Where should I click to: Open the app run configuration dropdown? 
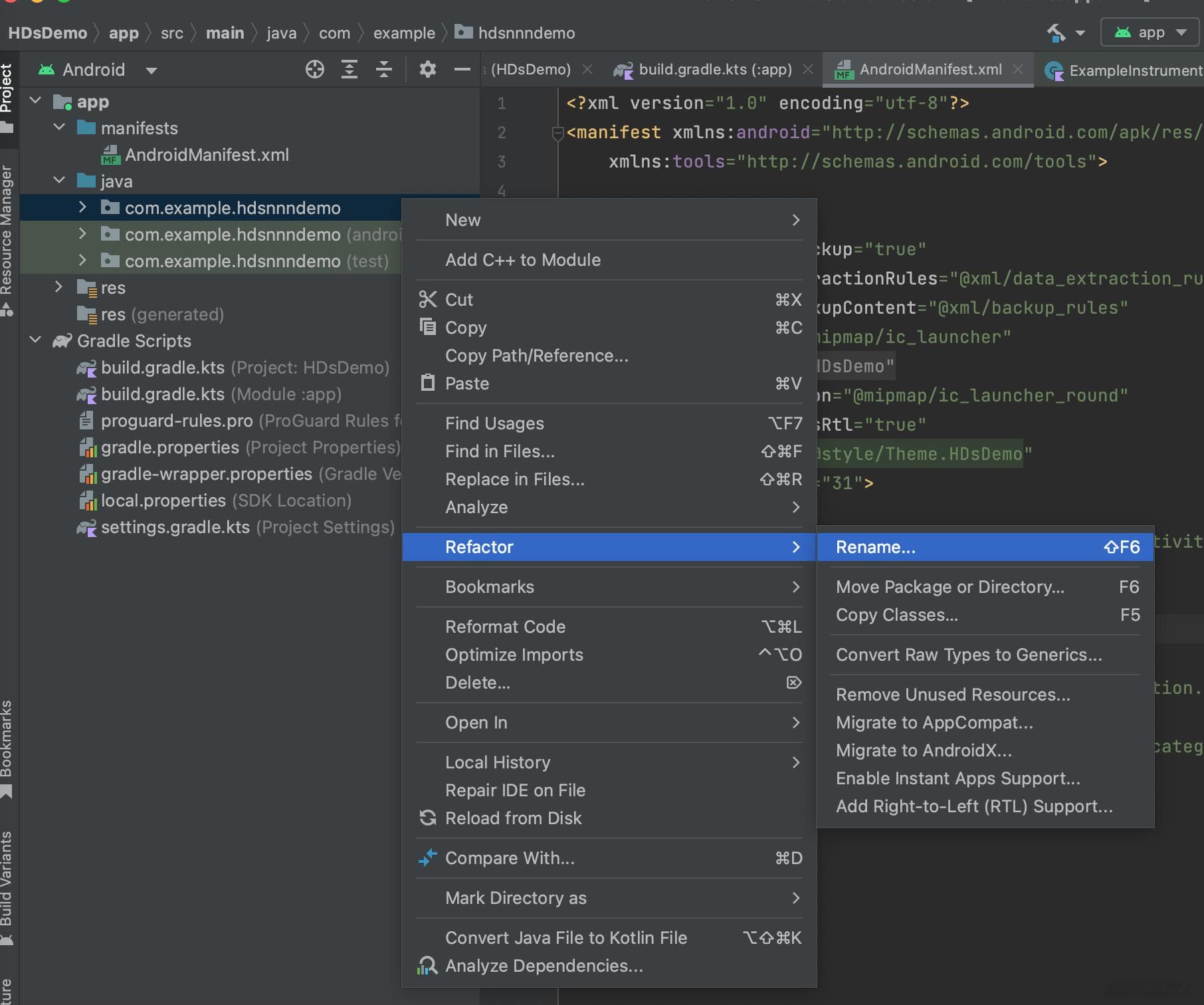1151,32
